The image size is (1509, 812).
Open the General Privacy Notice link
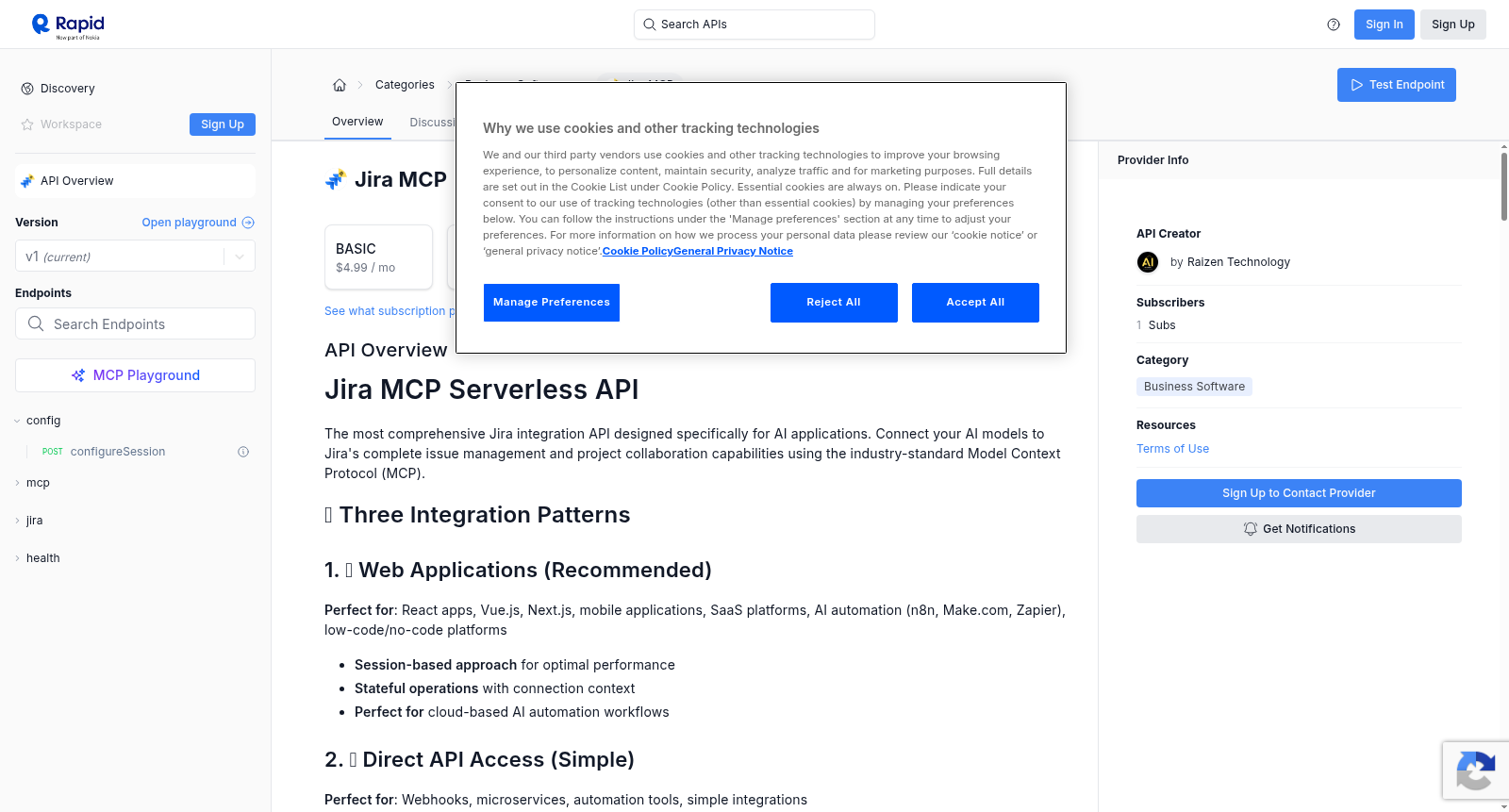tap(734, 251)
